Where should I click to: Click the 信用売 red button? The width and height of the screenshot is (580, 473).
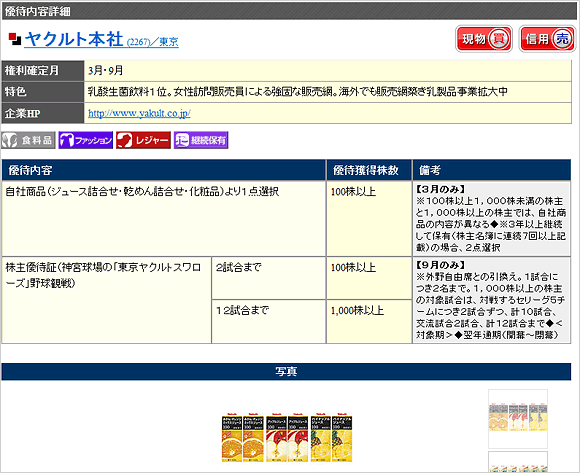coord(547,39)
